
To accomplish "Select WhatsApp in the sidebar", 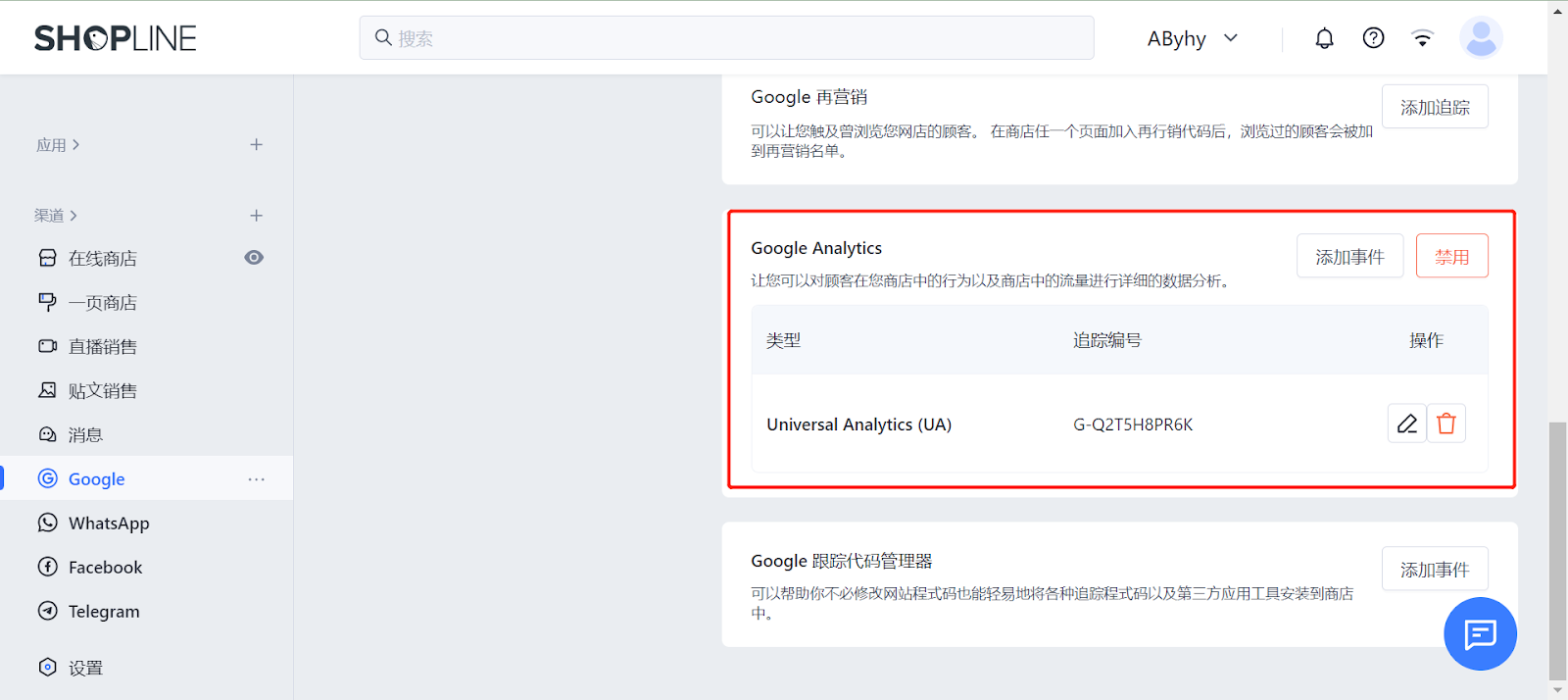I will tap(108, 524).
